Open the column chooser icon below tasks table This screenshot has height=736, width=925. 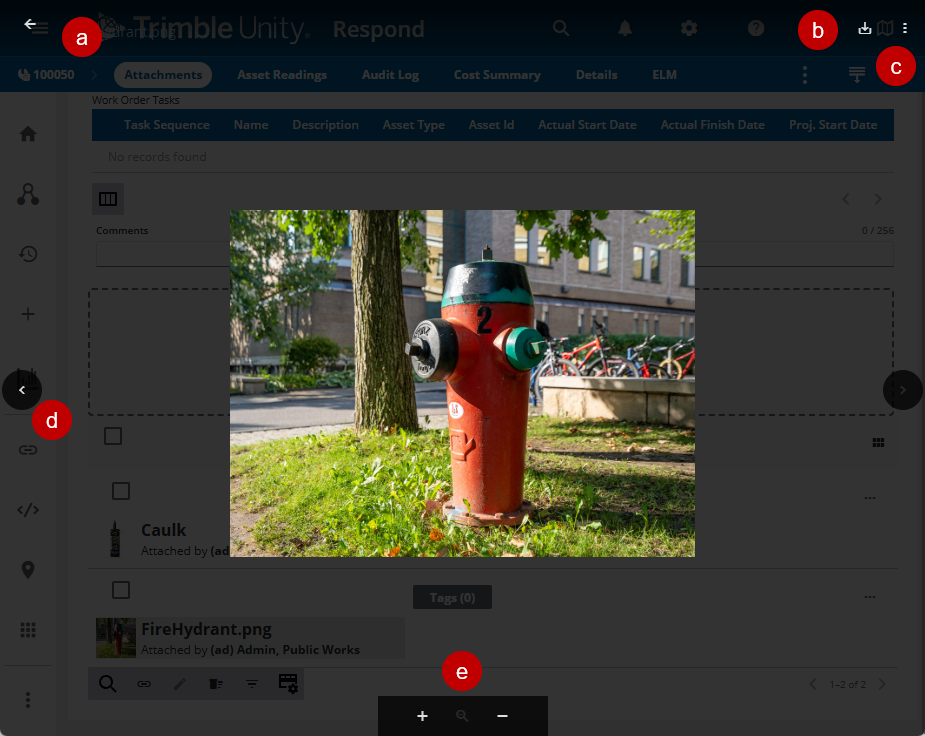(108, 199)
